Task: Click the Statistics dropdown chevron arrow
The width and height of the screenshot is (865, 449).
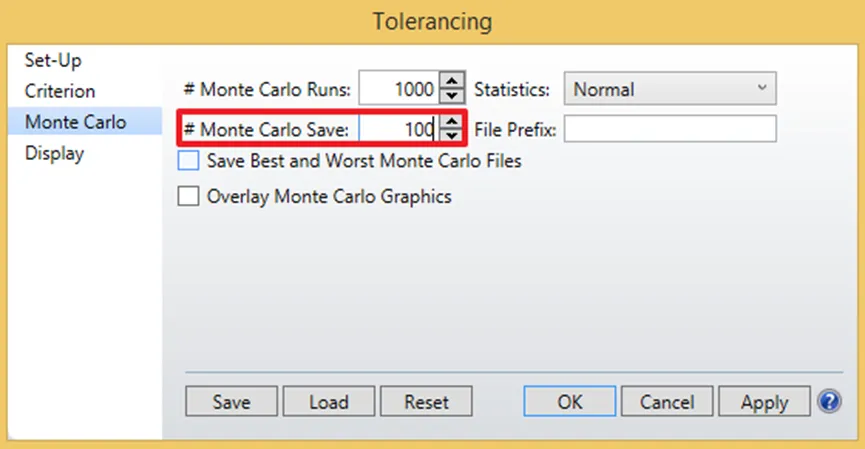Action: (x=762, y=87)
